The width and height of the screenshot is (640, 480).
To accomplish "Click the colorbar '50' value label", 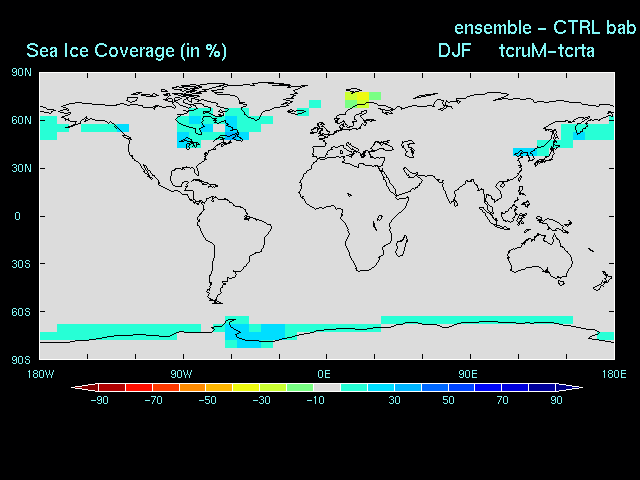I will [448, 400].
